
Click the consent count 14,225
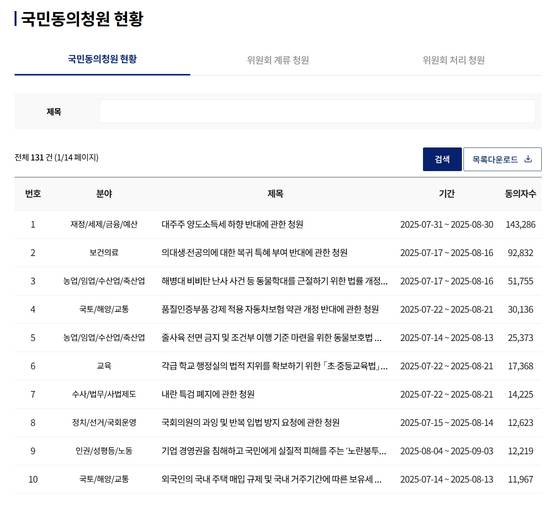click(520, 394)
